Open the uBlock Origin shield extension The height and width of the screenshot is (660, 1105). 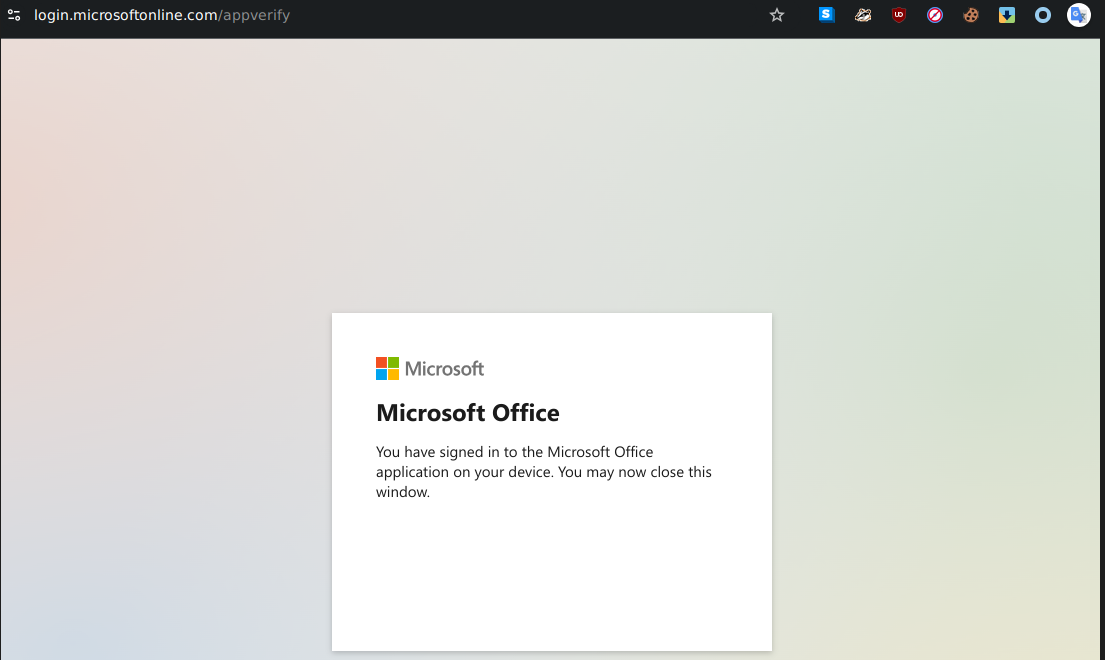click(899, 15)
